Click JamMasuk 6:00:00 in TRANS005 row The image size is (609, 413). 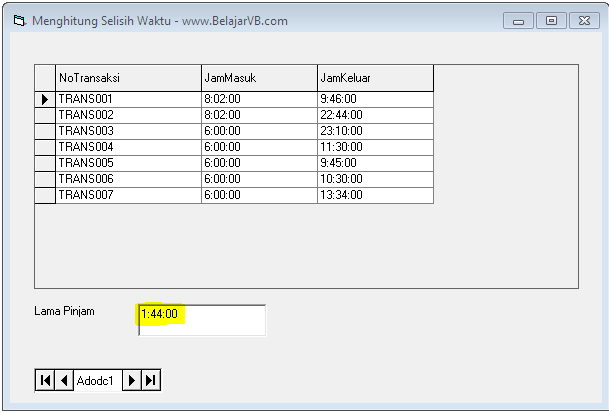pyautogui.click(x=259, y=163)
